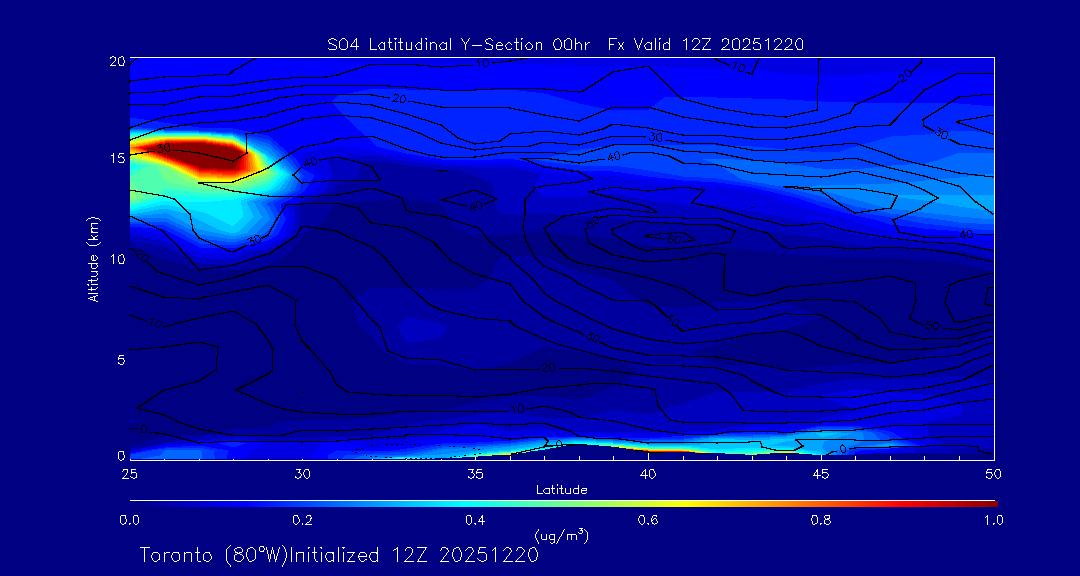Click altitude axis tick label 15

117,158
